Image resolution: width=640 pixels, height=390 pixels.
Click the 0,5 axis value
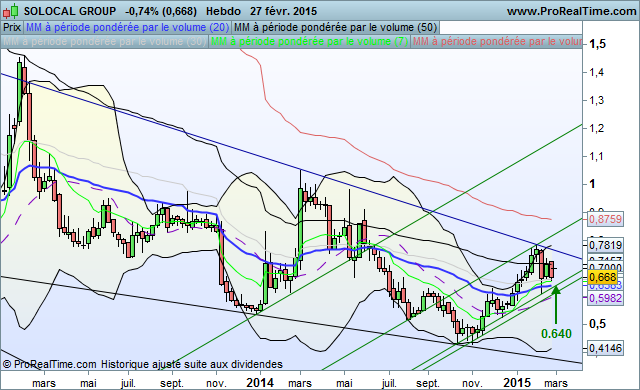tap(598, 324)
